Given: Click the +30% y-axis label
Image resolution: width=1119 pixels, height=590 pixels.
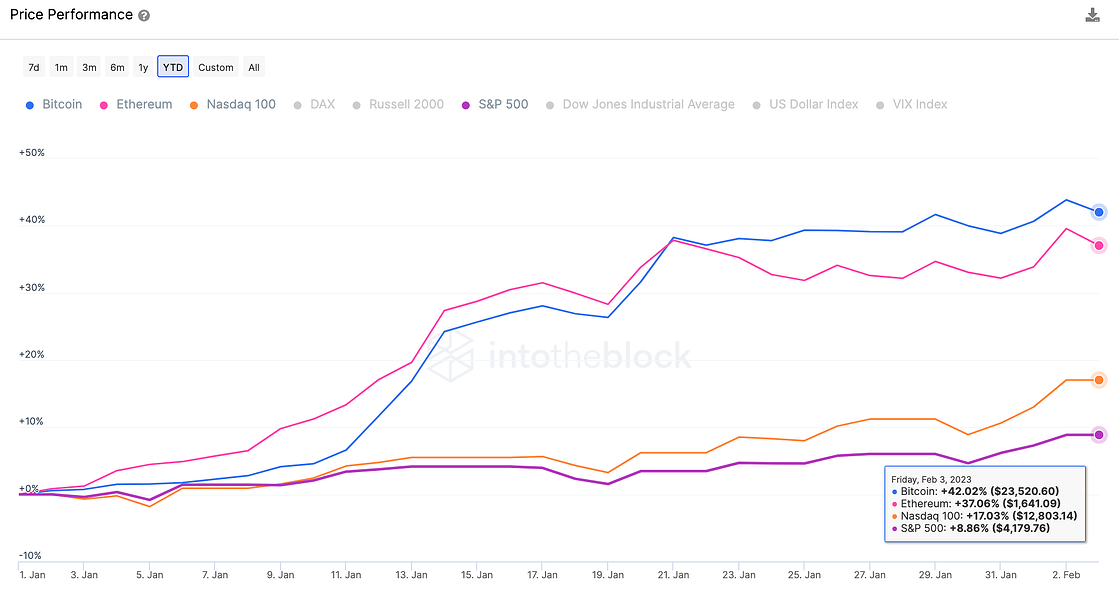Looking at the screenshot, I should click(x=31, y=288).
